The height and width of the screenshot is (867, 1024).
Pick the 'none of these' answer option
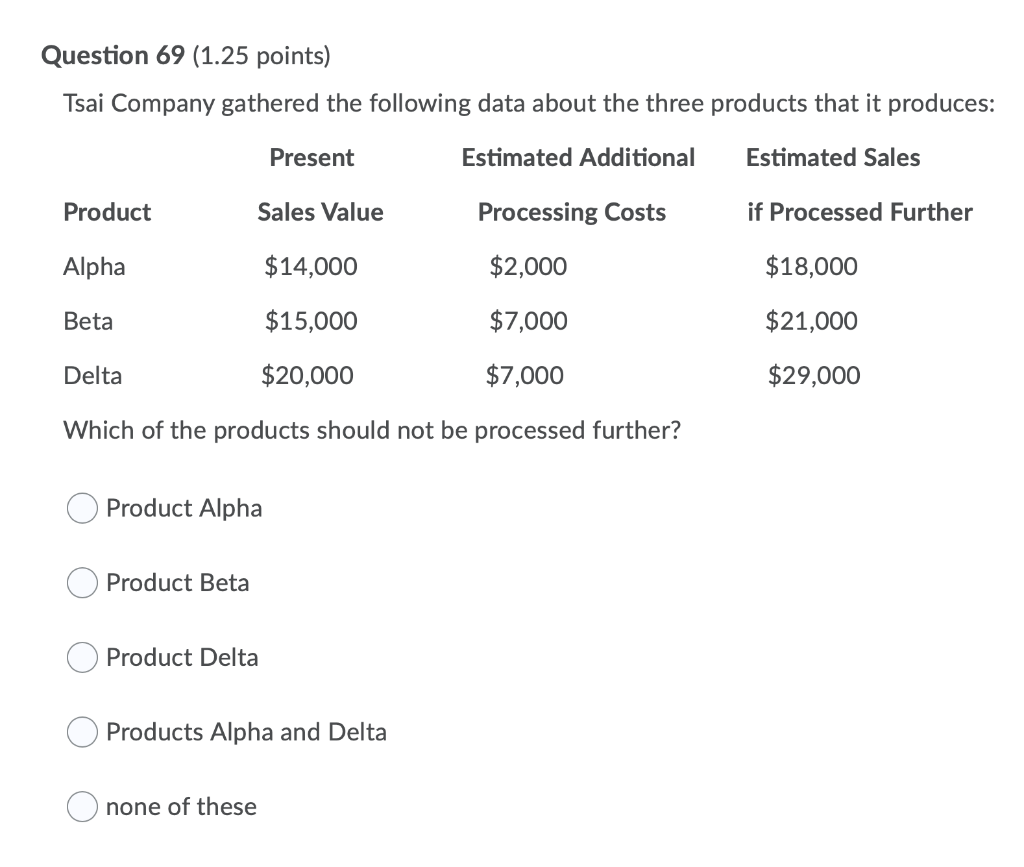[82, 806]
